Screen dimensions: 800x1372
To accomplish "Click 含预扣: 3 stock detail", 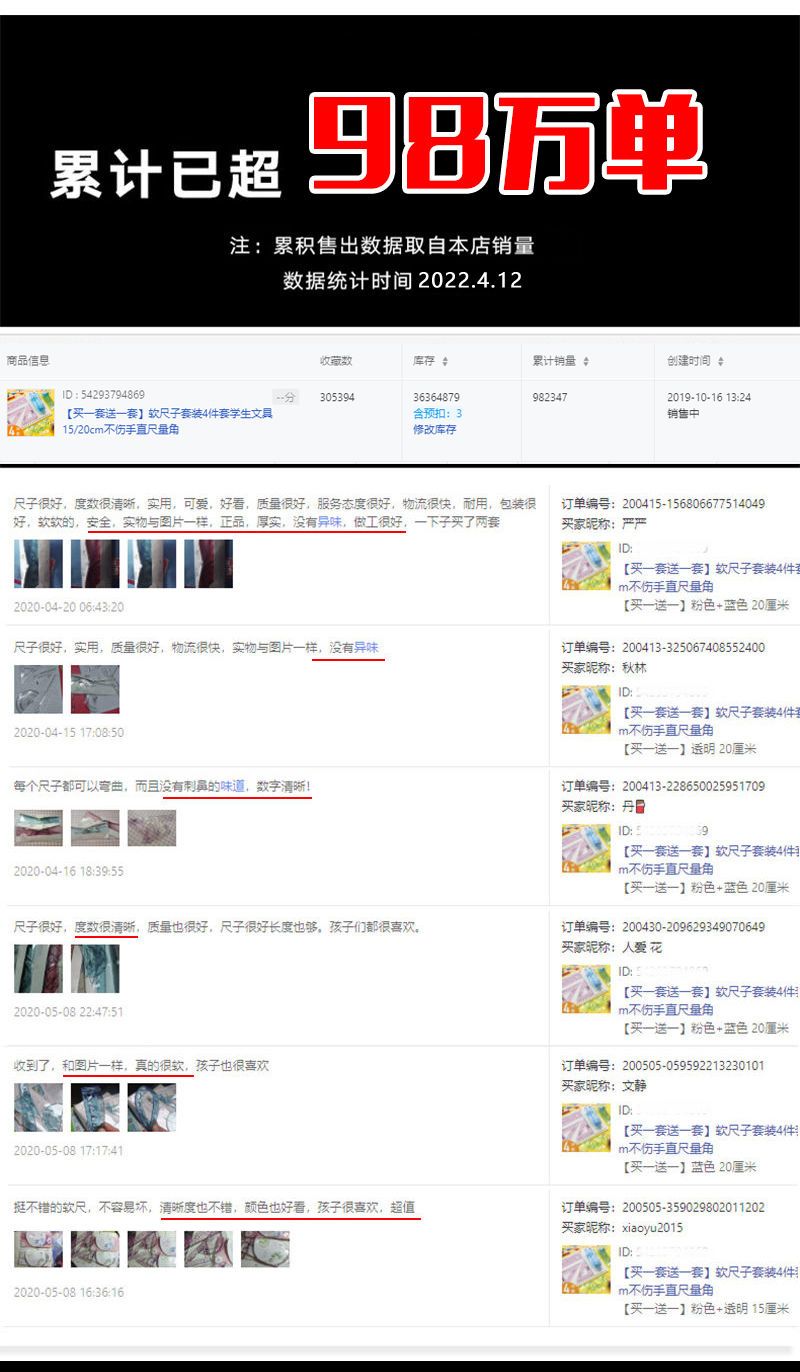I will (x=438, y=413).
